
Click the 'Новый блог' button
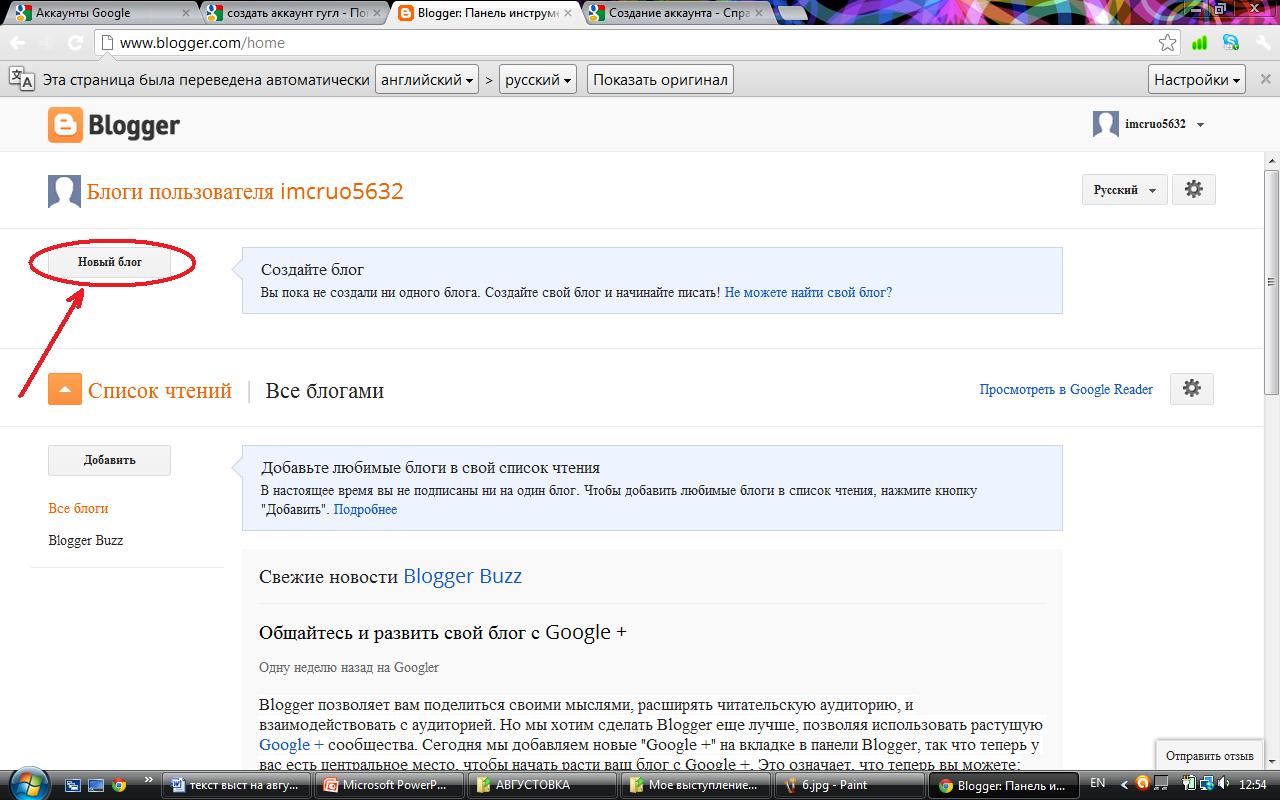[110, 262]
